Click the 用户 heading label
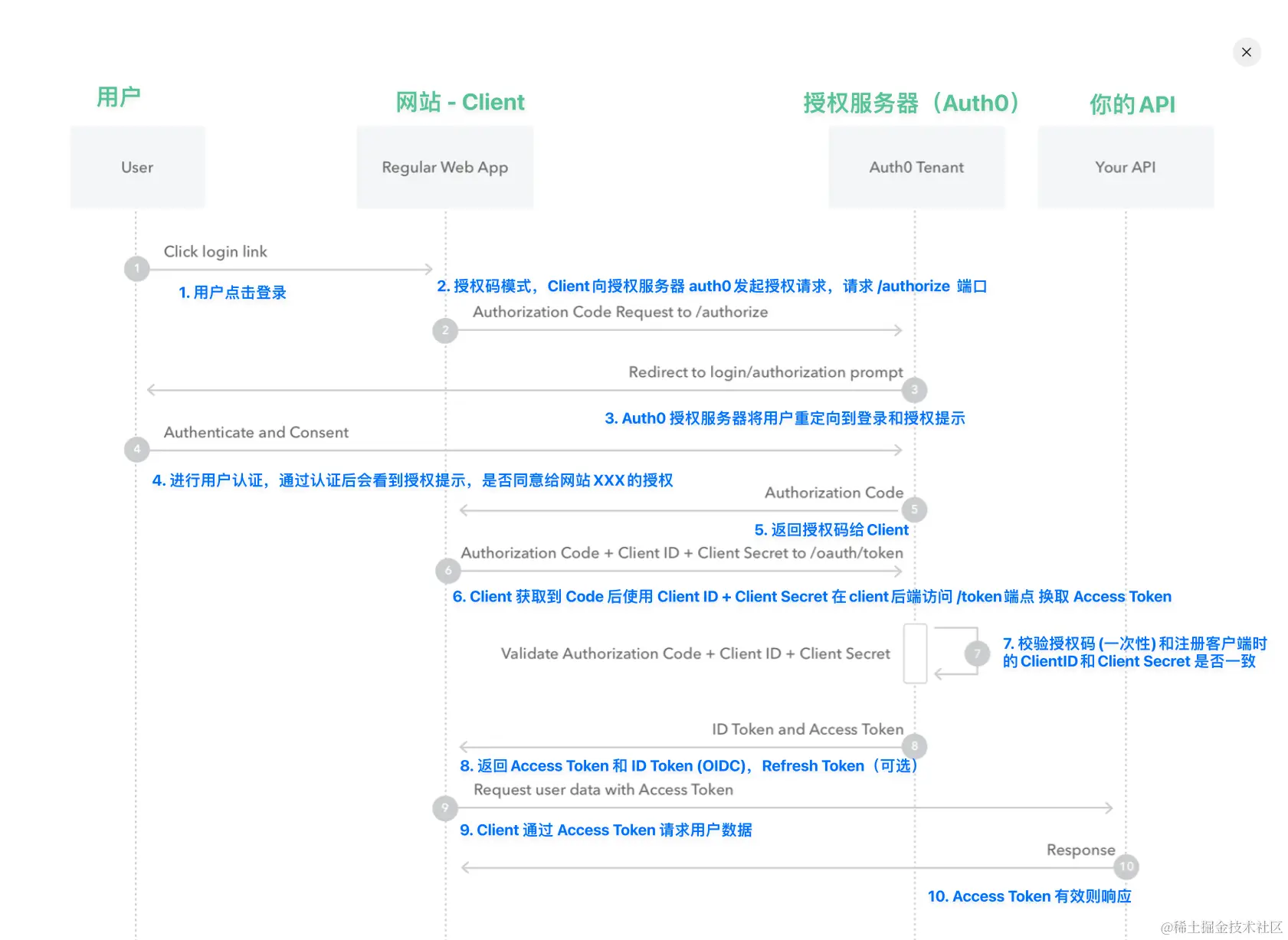Viewport: 1288px width, 940px height. [118, 95]
